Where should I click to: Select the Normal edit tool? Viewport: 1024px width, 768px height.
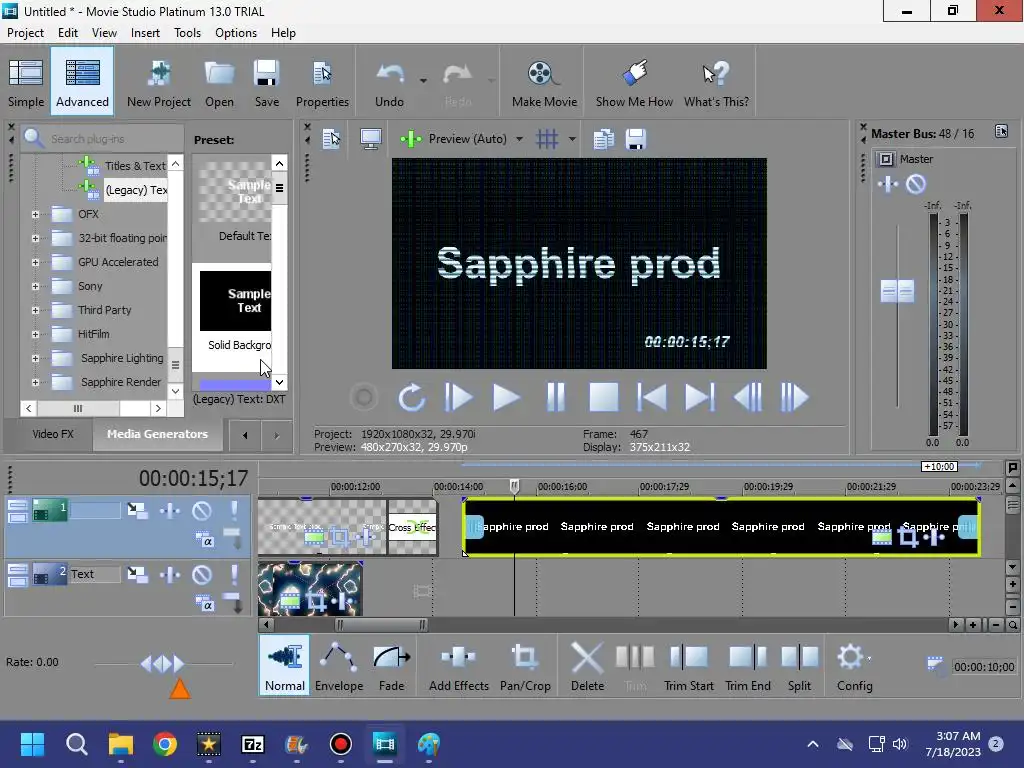tap(285, 667)
